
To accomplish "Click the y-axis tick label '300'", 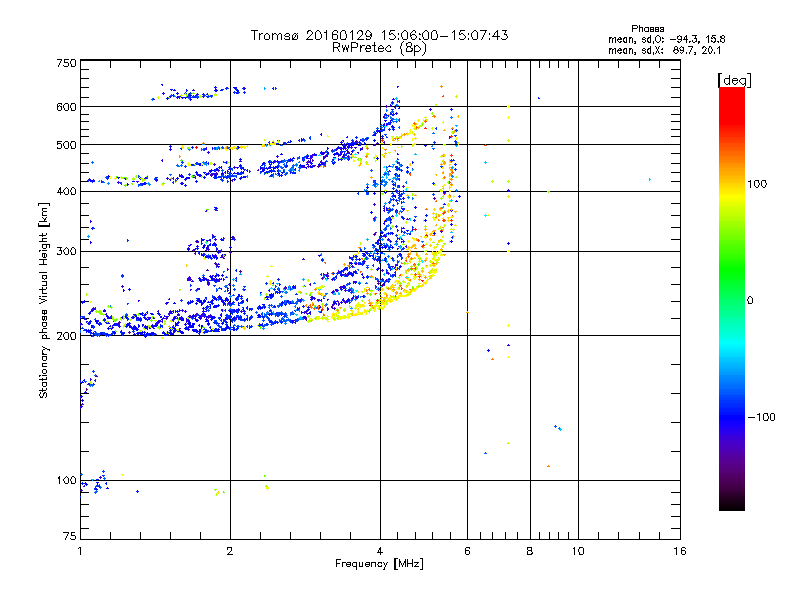I will click(x=66, y=252).
